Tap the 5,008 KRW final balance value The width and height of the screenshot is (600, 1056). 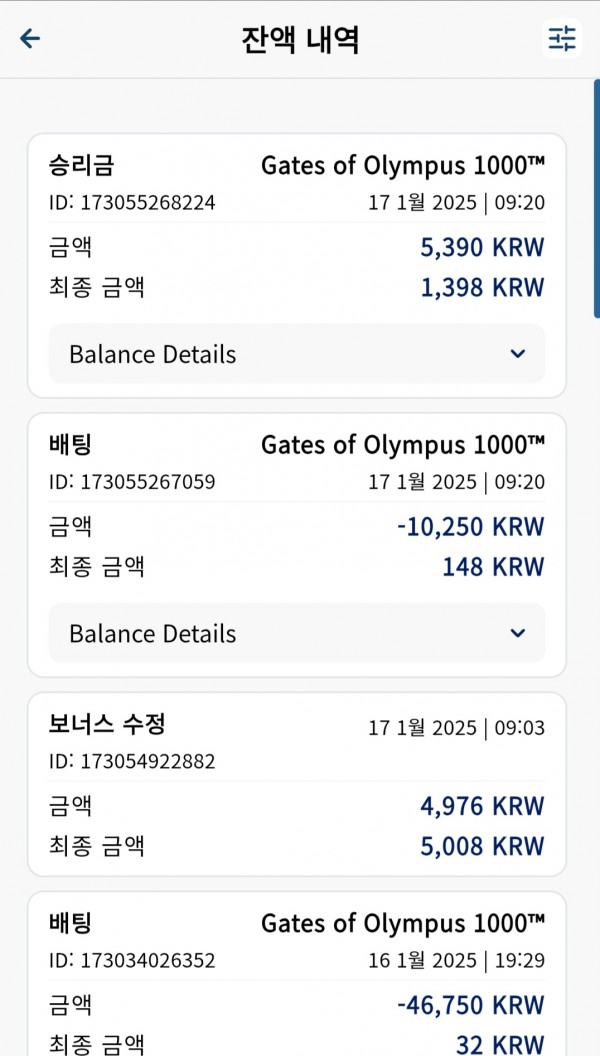click(x=482, y=847)
